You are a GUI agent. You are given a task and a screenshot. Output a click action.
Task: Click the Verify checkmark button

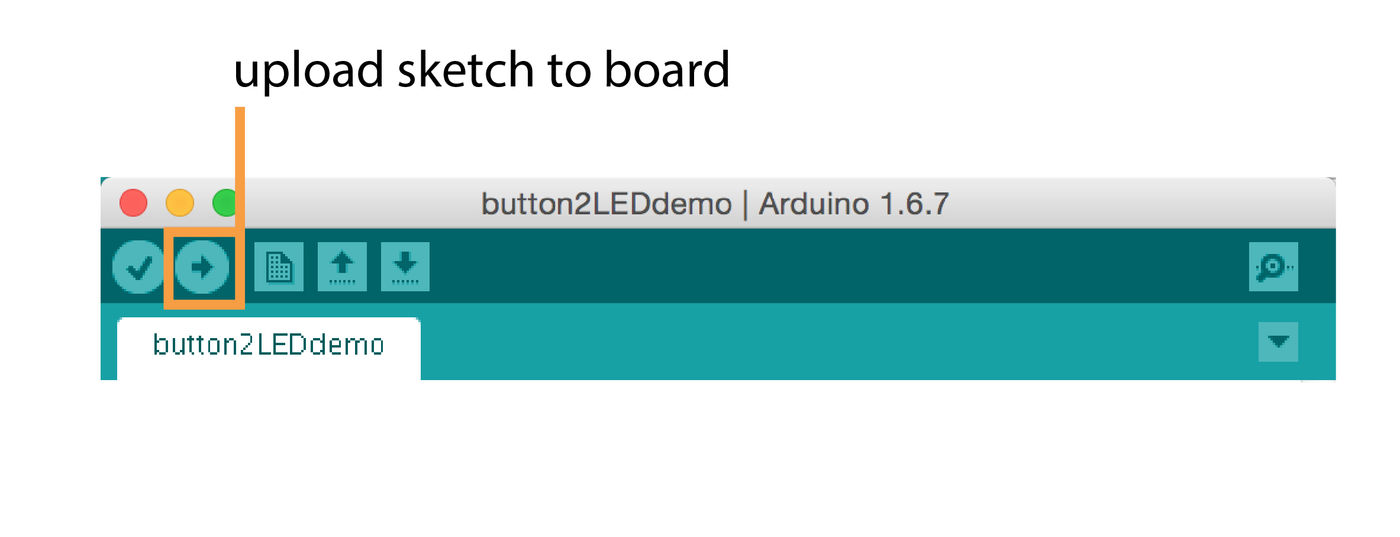138,268
